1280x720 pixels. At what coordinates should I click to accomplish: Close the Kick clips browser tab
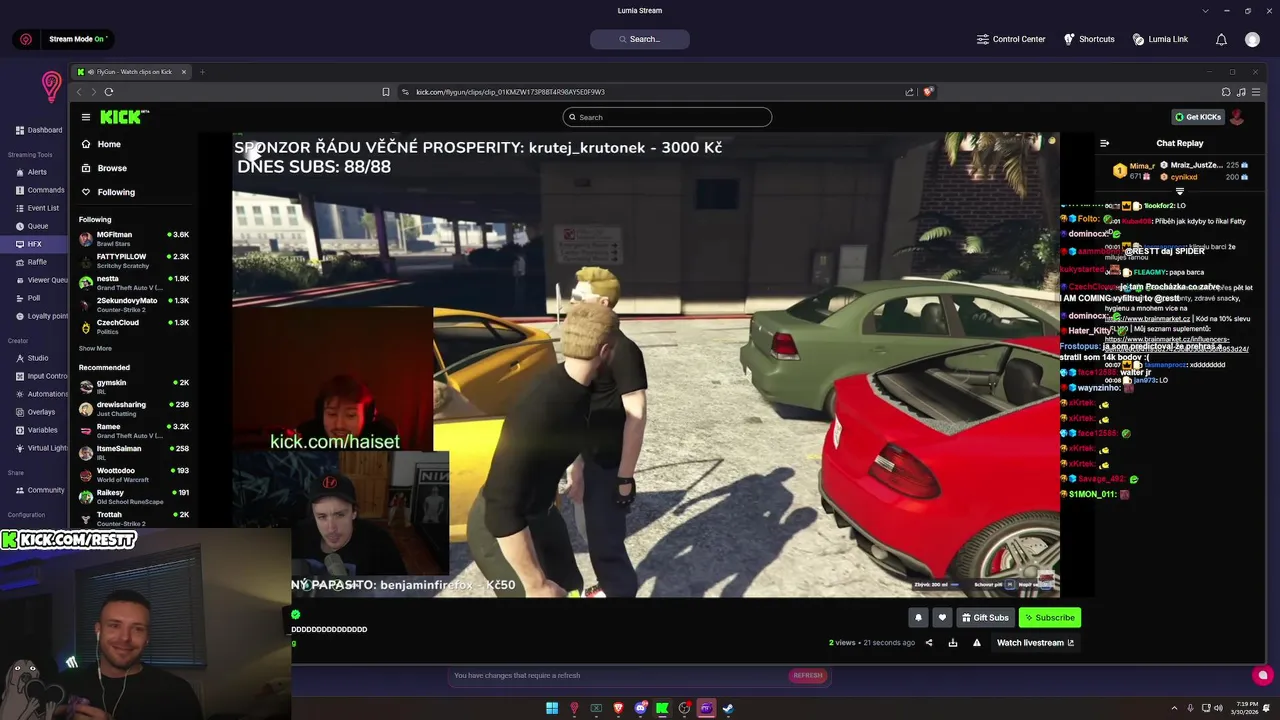coord(183,72)
